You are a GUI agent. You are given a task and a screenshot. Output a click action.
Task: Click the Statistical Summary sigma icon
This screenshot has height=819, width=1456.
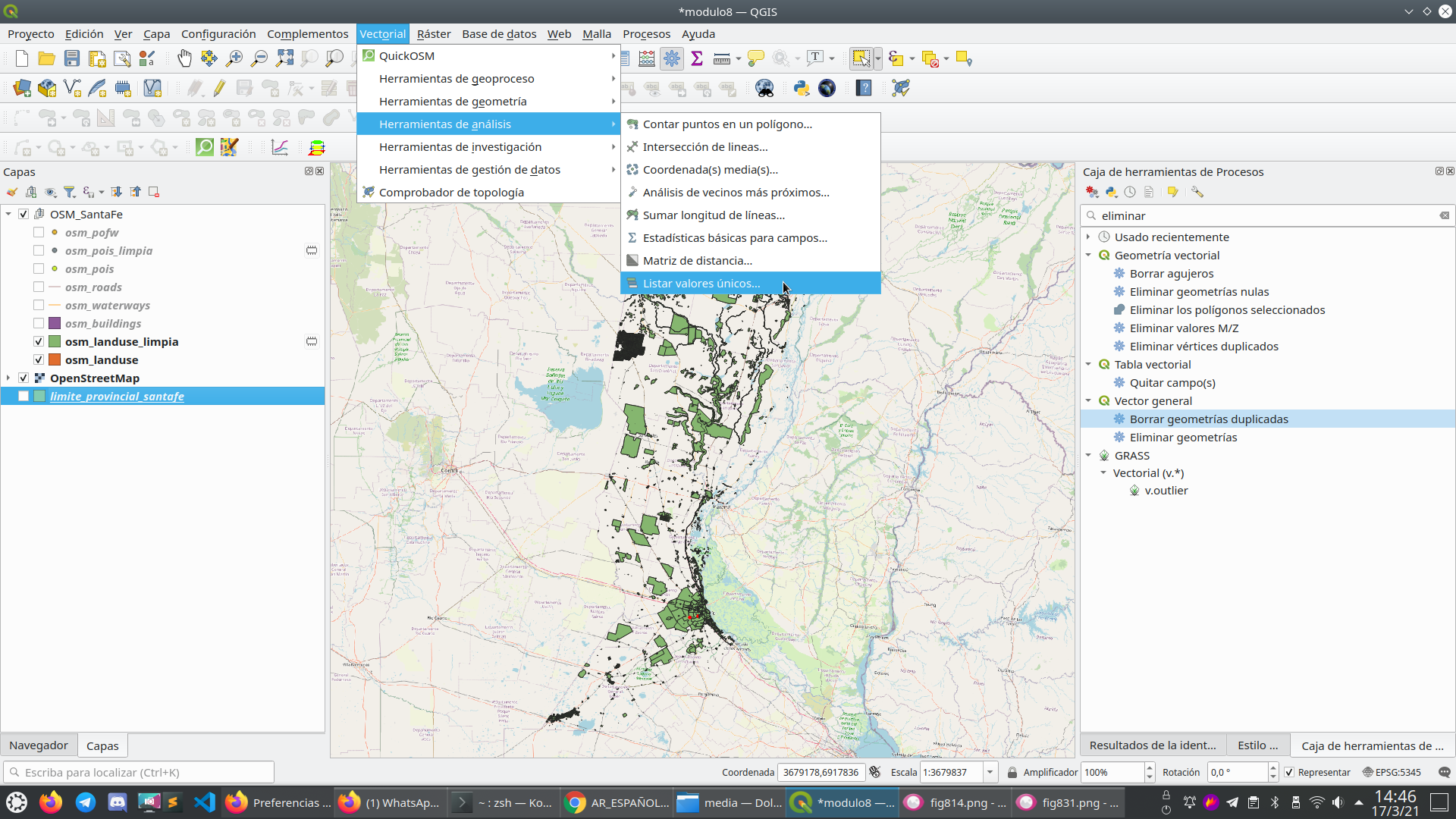point(697,58)
